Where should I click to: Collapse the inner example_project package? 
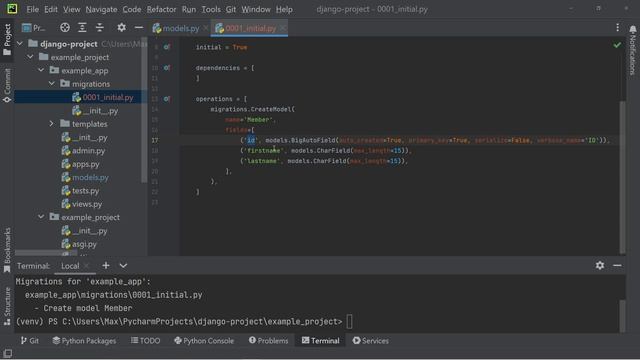(41, 217)
